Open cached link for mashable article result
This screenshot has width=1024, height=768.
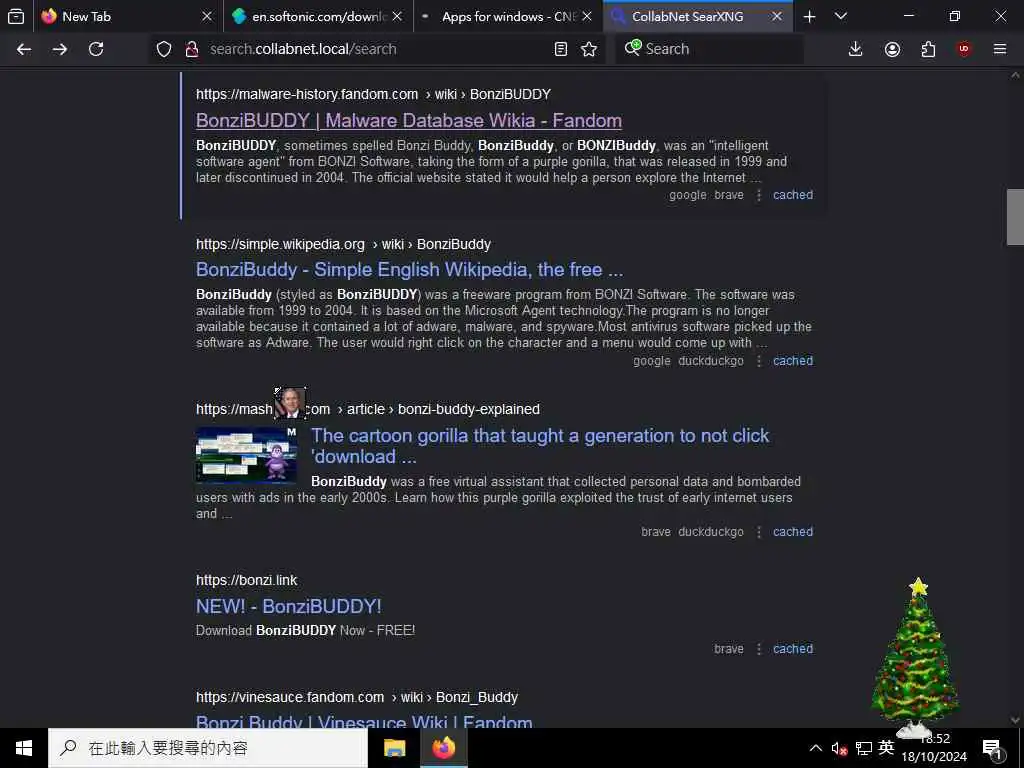[793, 532]
